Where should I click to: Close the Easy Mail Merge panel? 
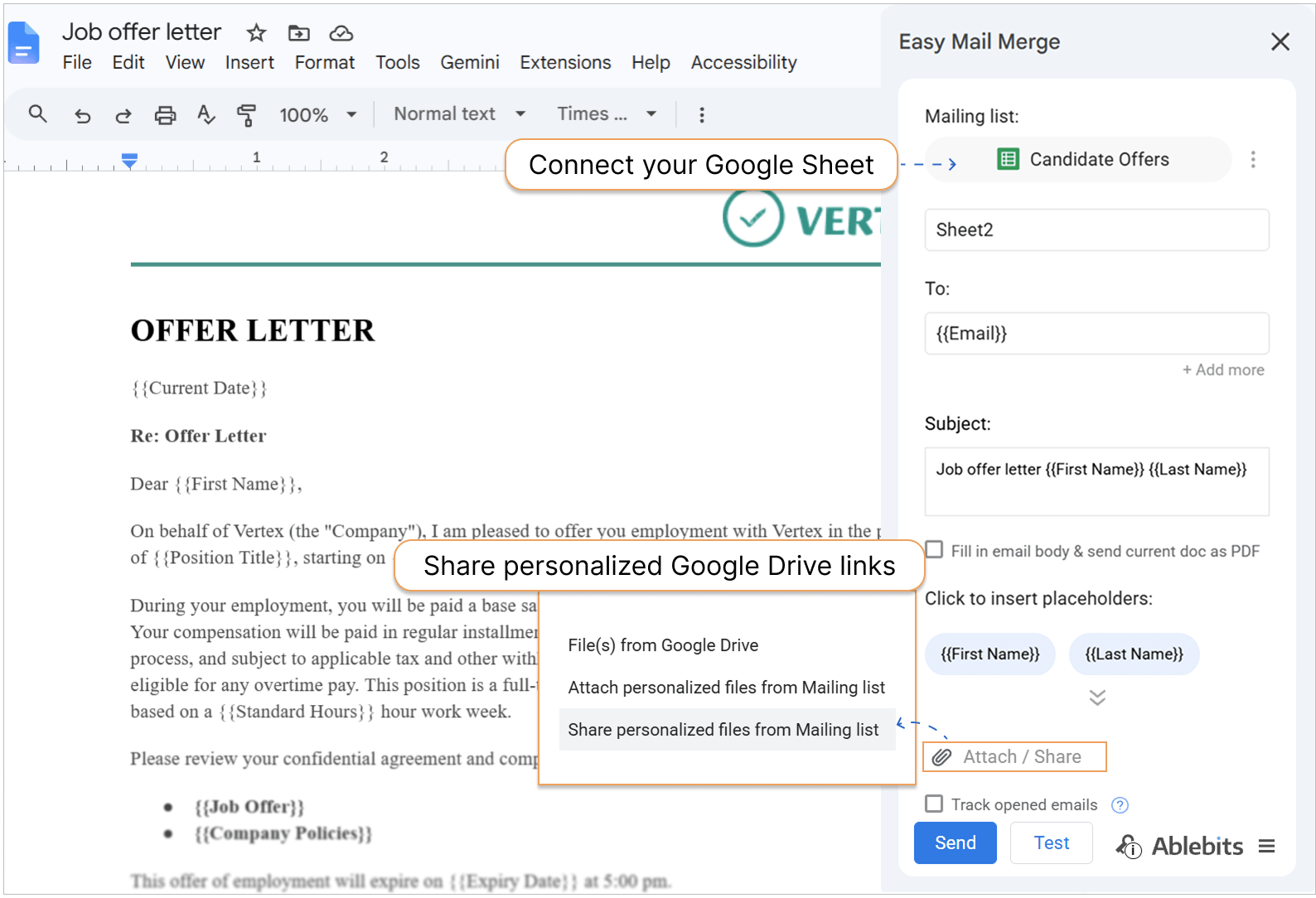tap(1280, 41)
